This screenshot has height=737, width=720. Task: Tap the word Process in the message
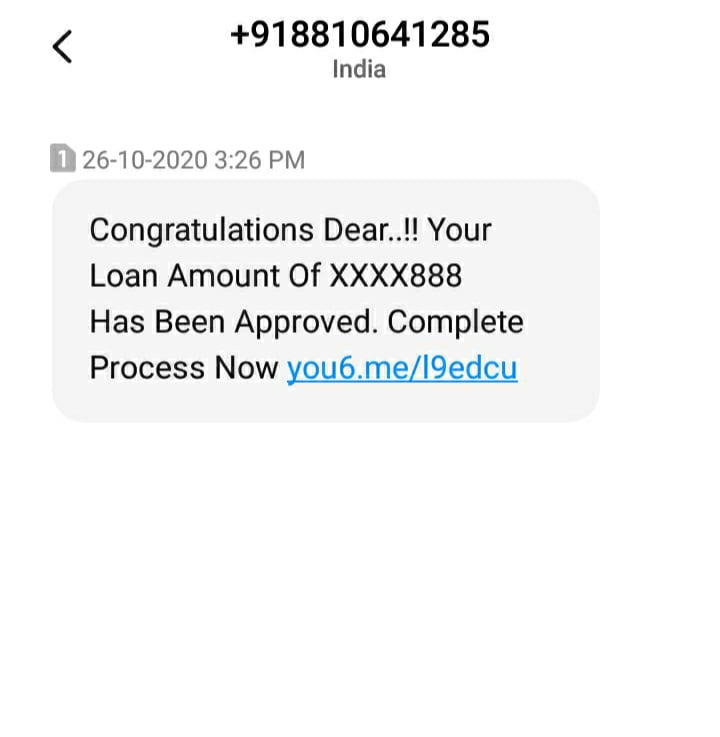pyautogui.click(x=147, y=368)
